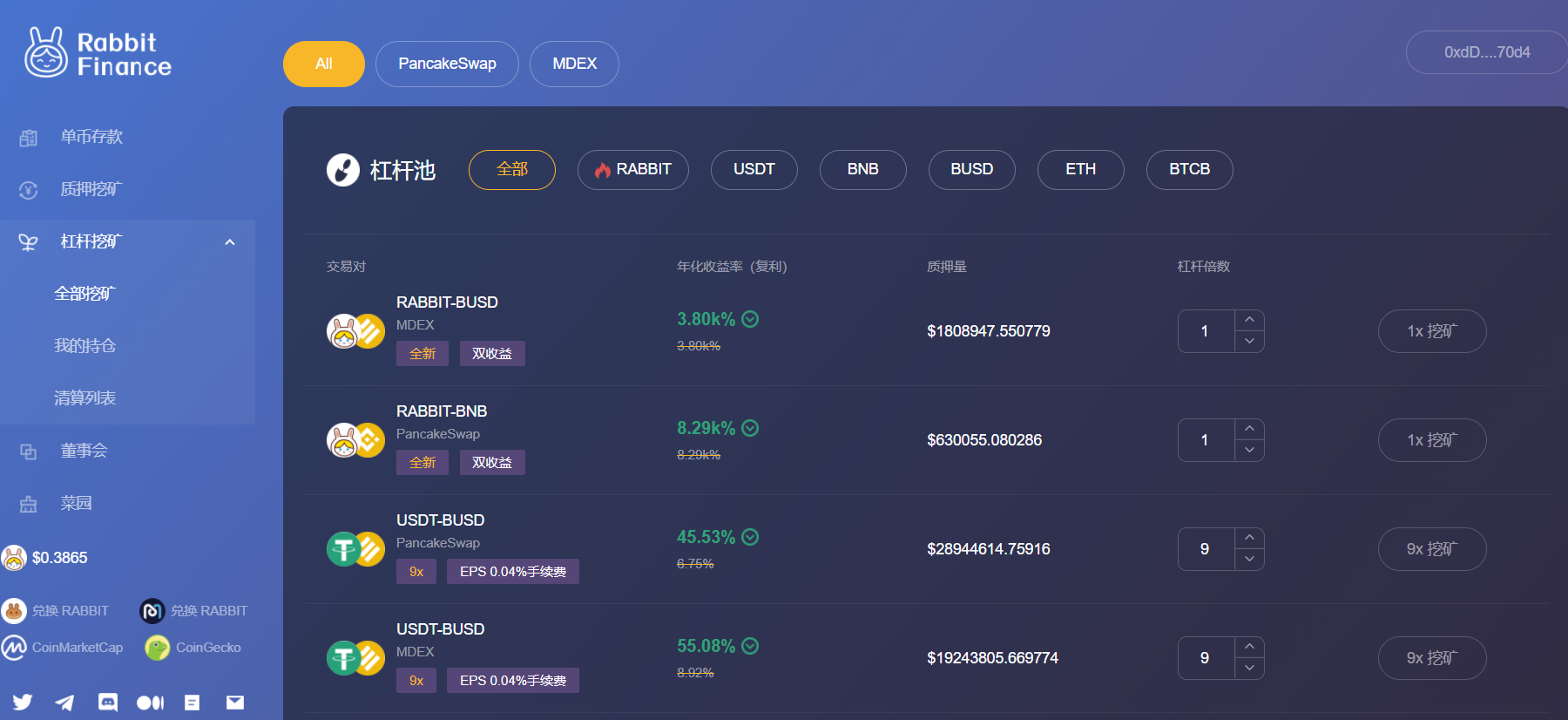Image resolution: width=1568 pixels, height=720 pixels.
Task: Click the 杠杆挖矿 sprout icon
Action: pyautogui.click(x=29, y=242)
